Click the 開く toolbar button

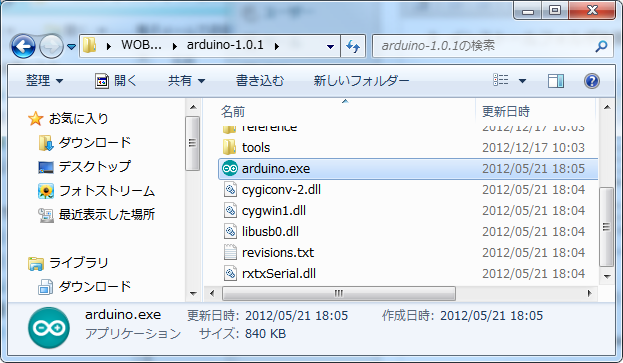116,81
